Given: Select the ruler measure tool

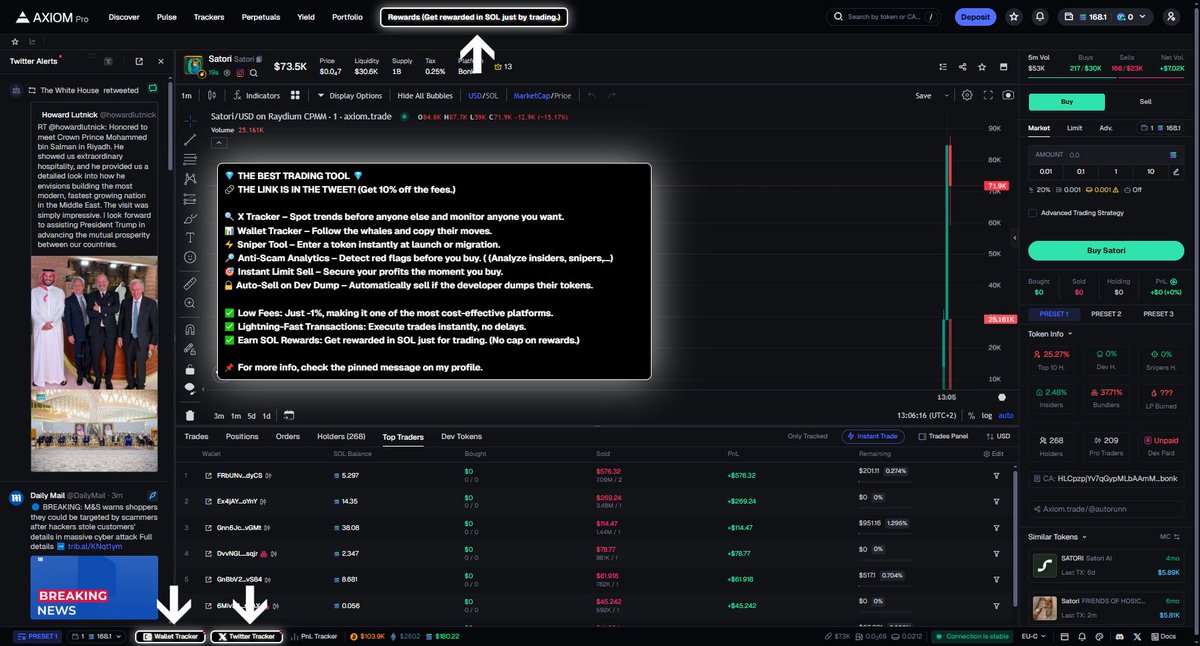Looking at the screenshot, I should [190, 284].
